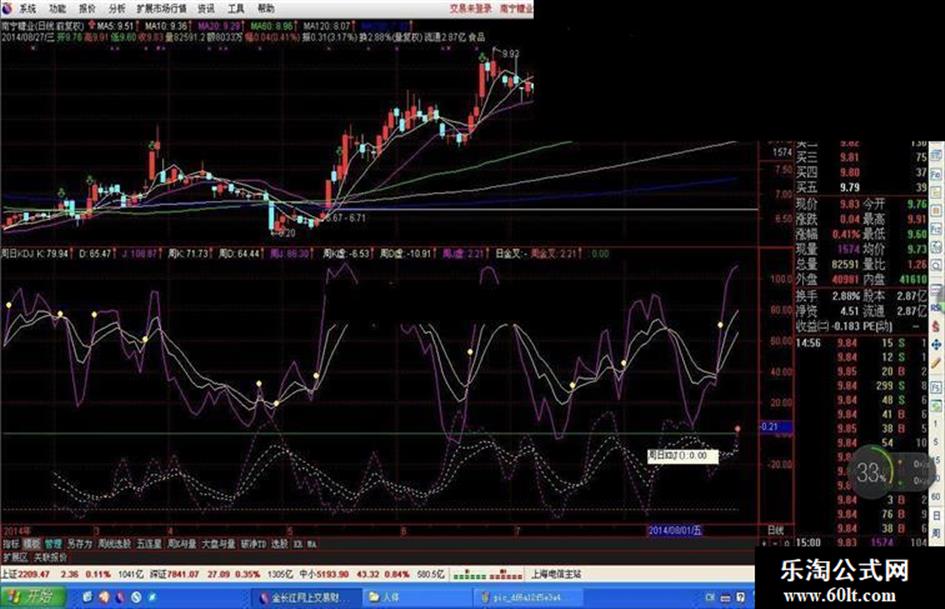Click the last quick launch icon
The height and width of the screenshot is (609, 945).
pyautogui.click(x=152, y=597)
